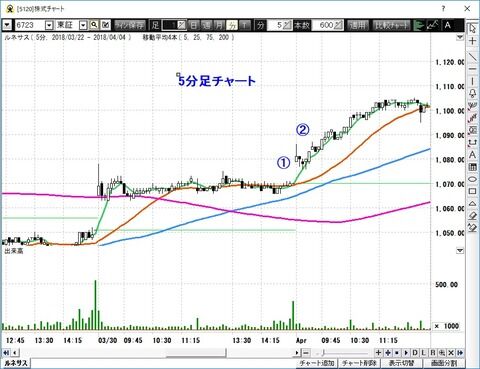Click the チャート追加 button
Image resolution: width=480 pixels, height=369 pixels.
317,363
